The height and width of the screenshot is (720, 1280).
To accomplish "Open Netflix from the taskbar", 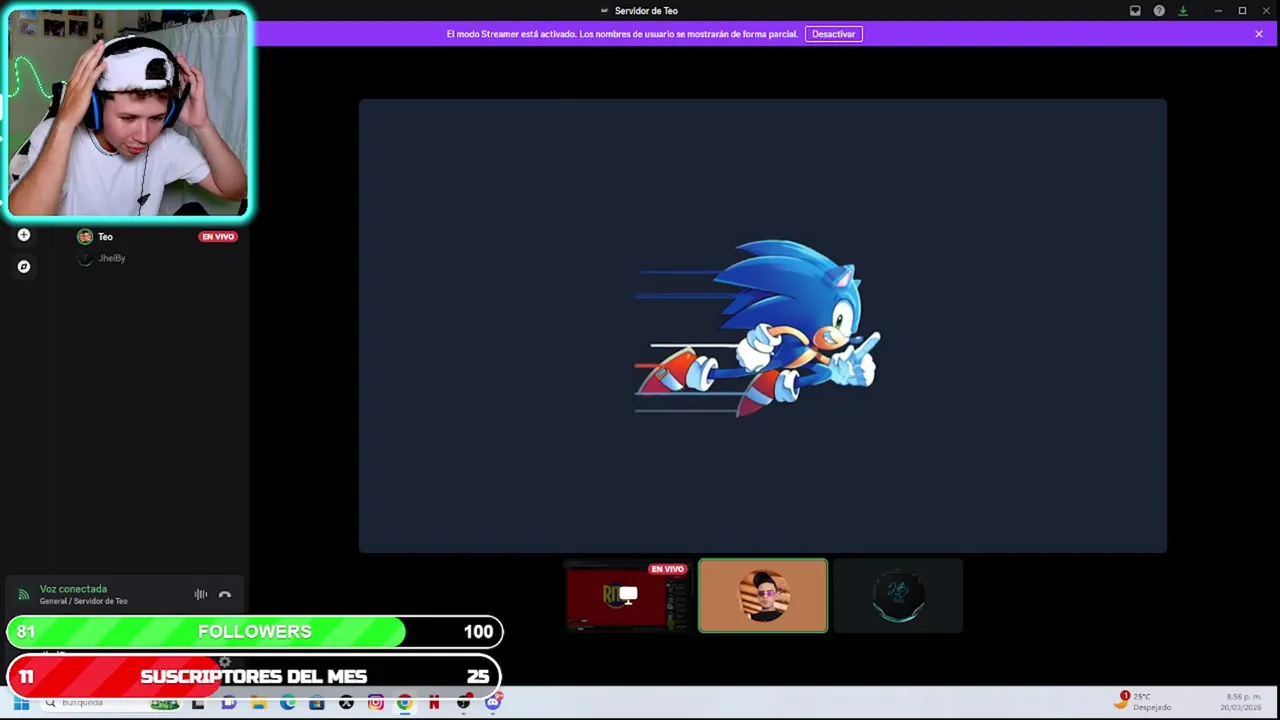I will (x=434, y=703).
